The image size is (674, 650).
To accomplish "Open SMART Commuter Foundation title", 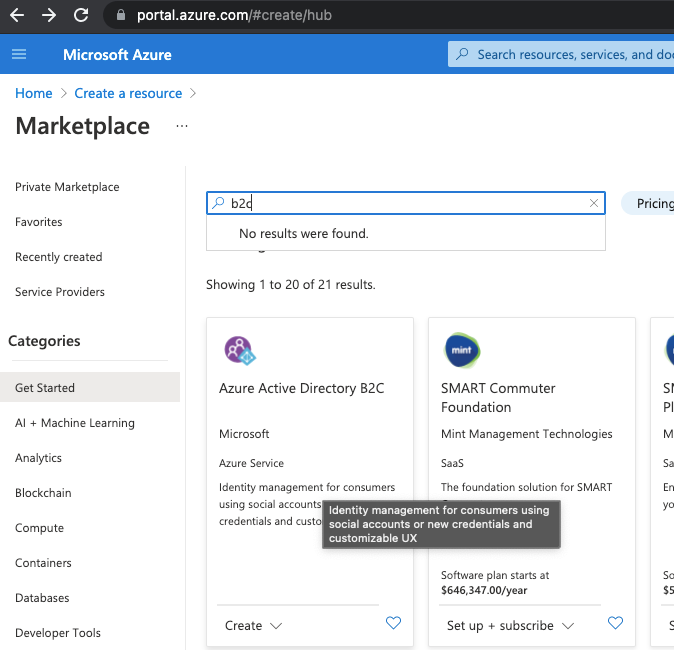I will 498,398.
